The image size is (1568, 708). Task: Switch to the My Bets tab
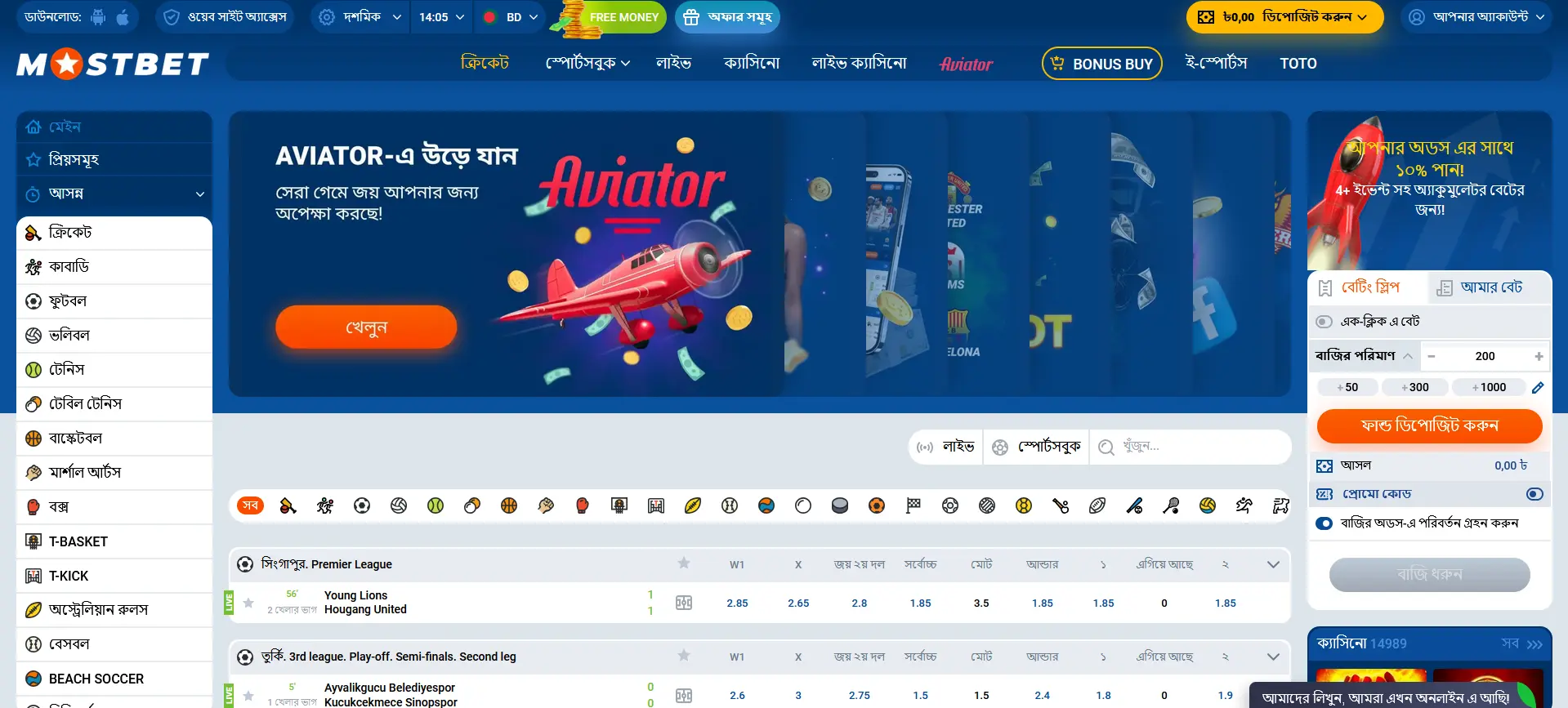(x=1481, y=287)
